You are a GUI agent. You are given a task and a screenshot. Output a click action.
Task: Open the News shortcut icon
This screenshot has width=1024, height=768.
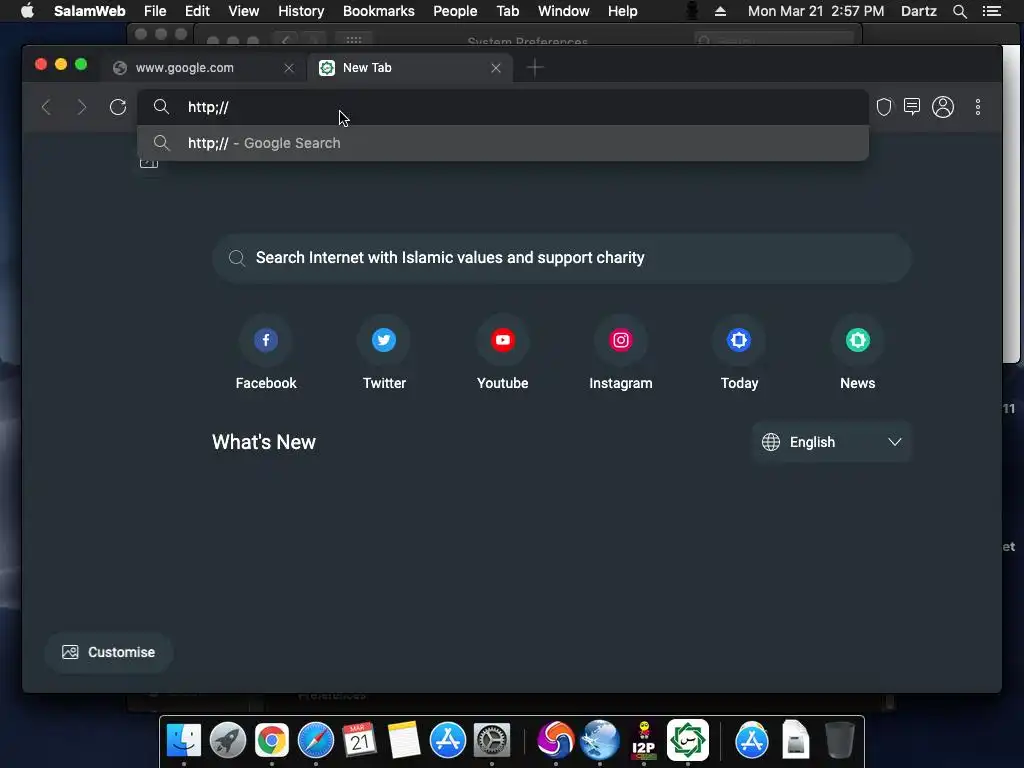point(857,340)
